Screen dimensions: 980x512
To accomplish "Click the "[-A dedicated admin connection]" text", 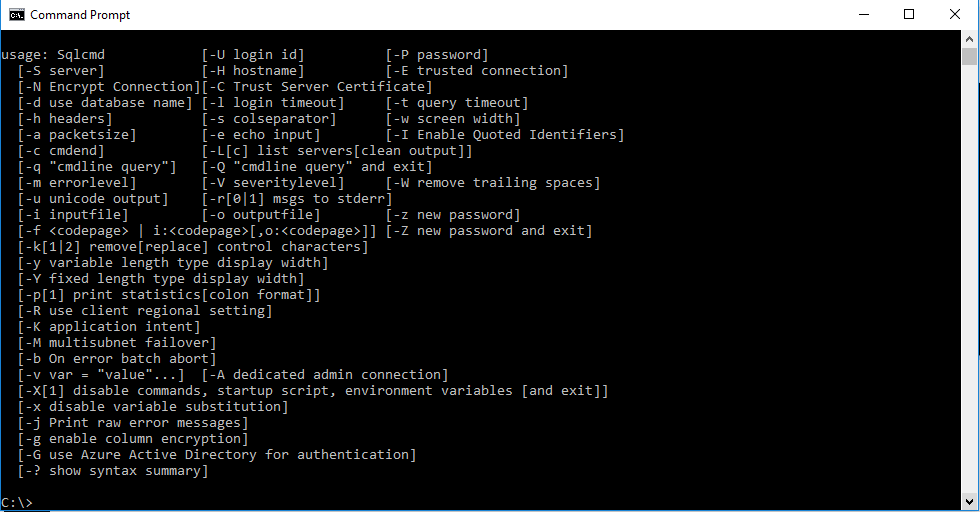I will 325,375.
